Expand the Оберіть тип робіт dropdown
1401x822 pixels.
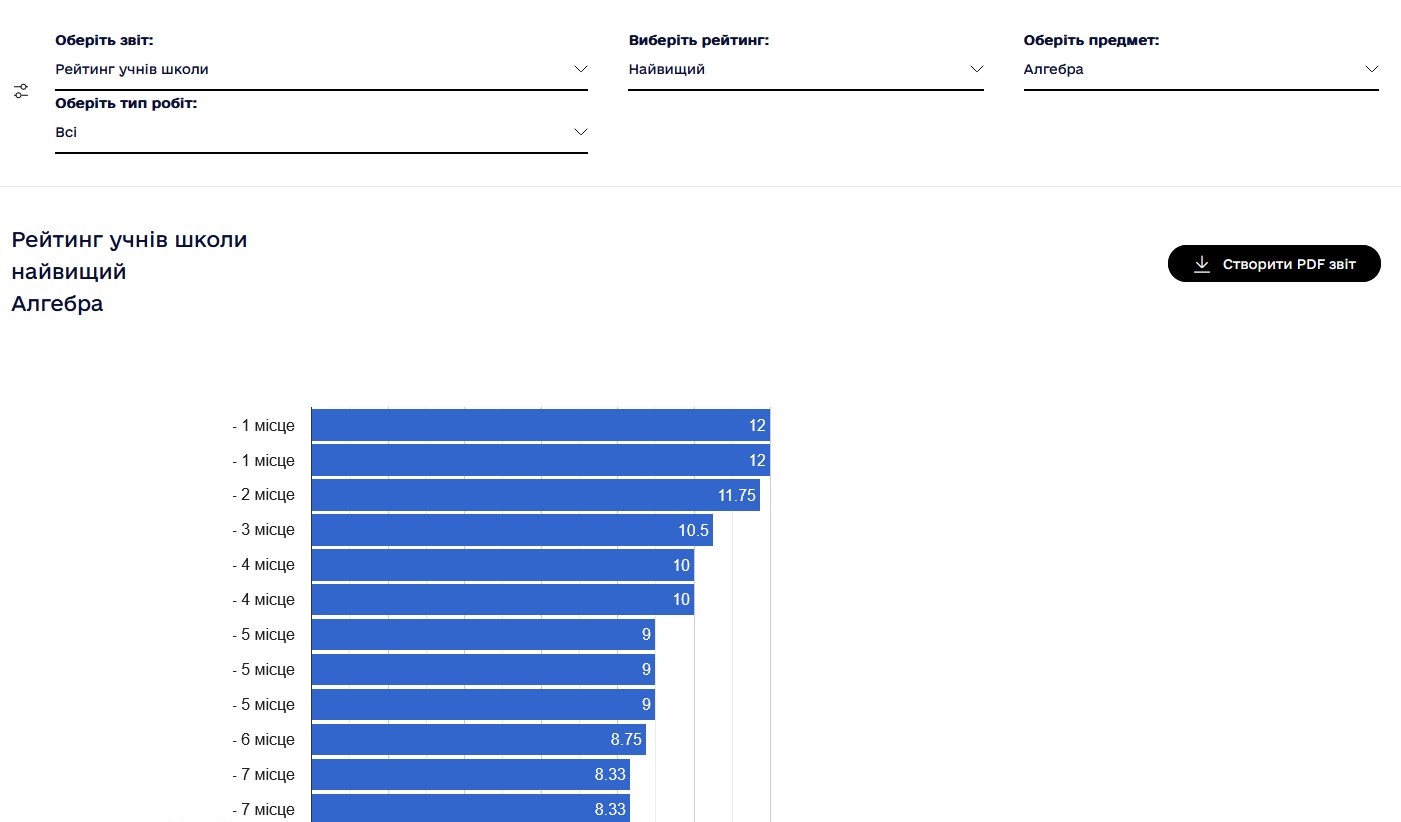(x=321, y=133)
